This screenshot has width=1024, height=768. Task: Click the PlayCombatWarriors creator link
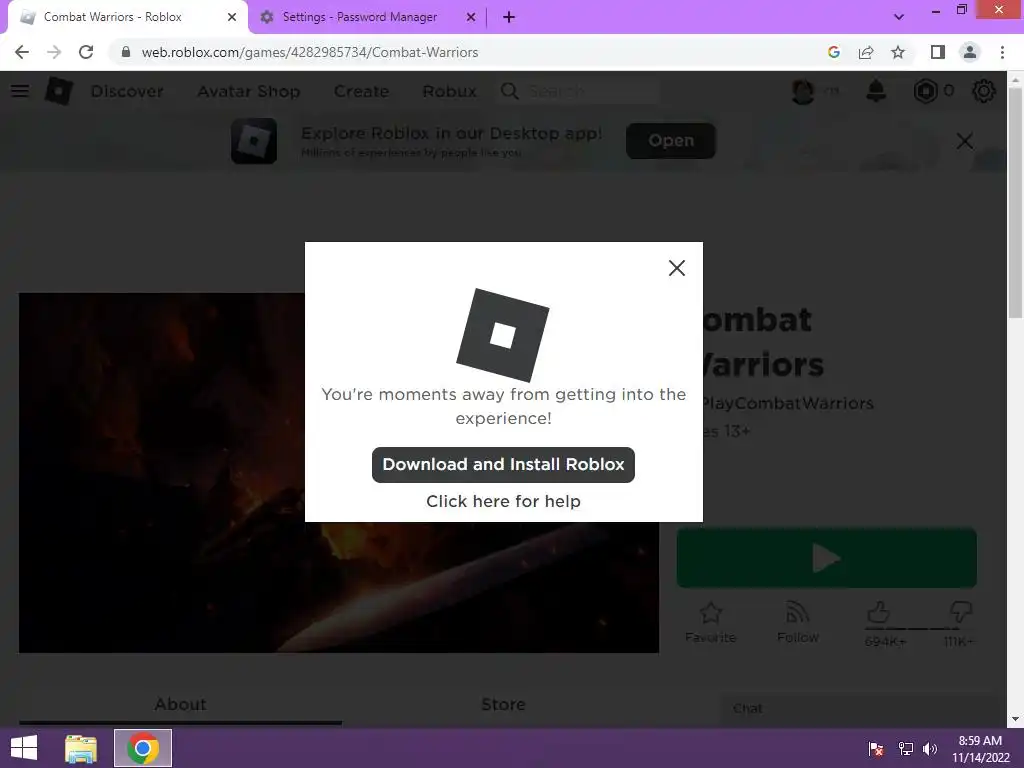tap(787, 404)
